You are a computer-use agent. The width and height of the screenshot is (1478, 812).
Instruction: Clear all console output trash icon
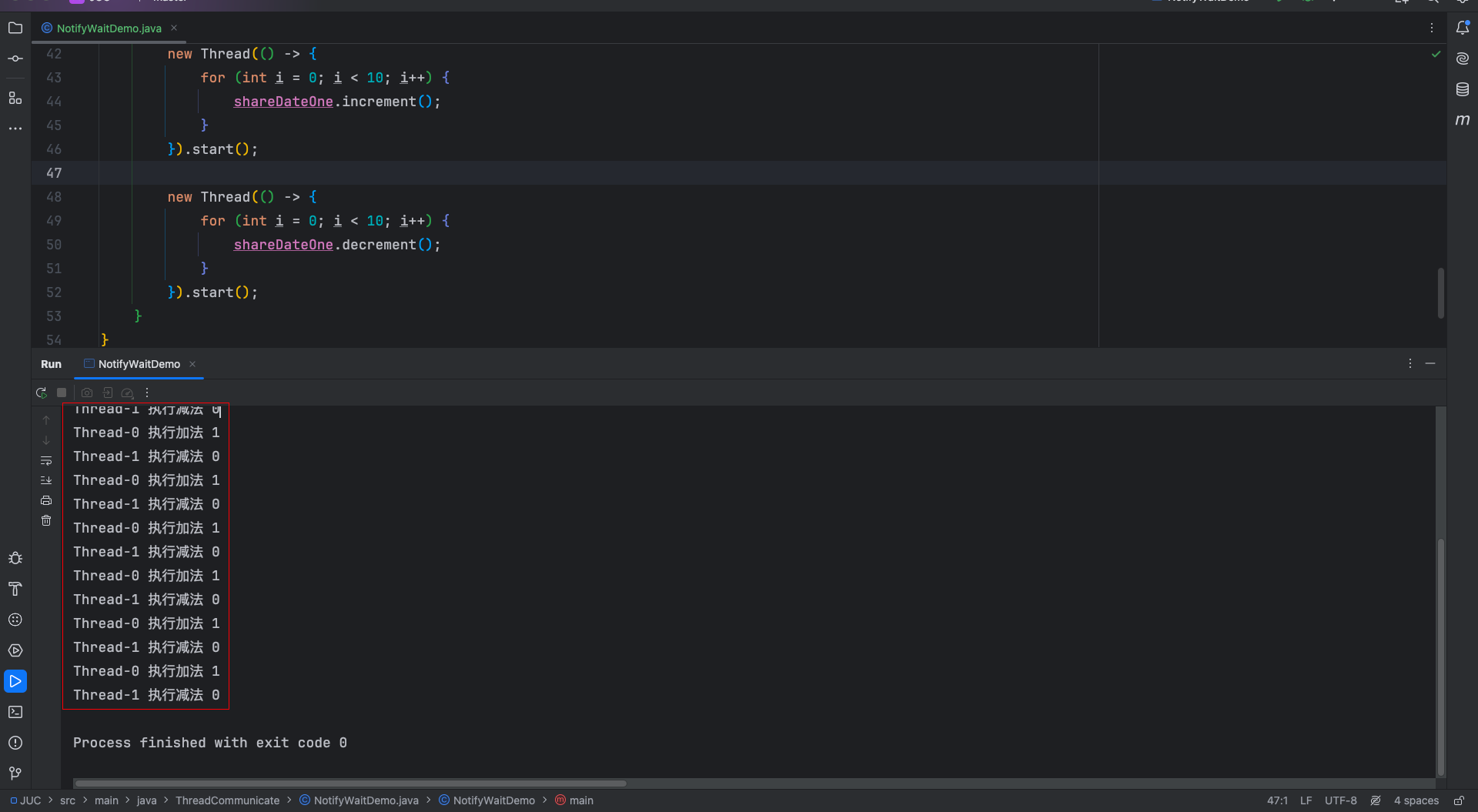click(x=46, y=520)
